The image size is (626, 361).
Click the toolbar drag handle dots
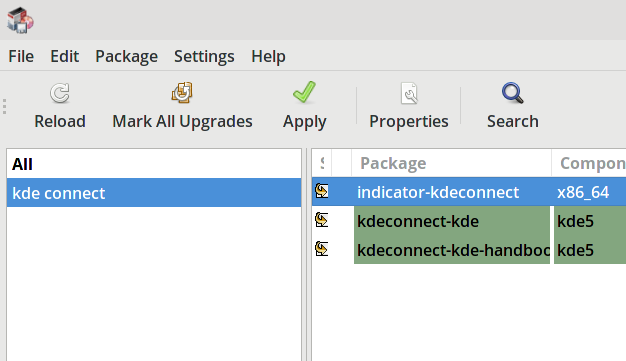4,107
